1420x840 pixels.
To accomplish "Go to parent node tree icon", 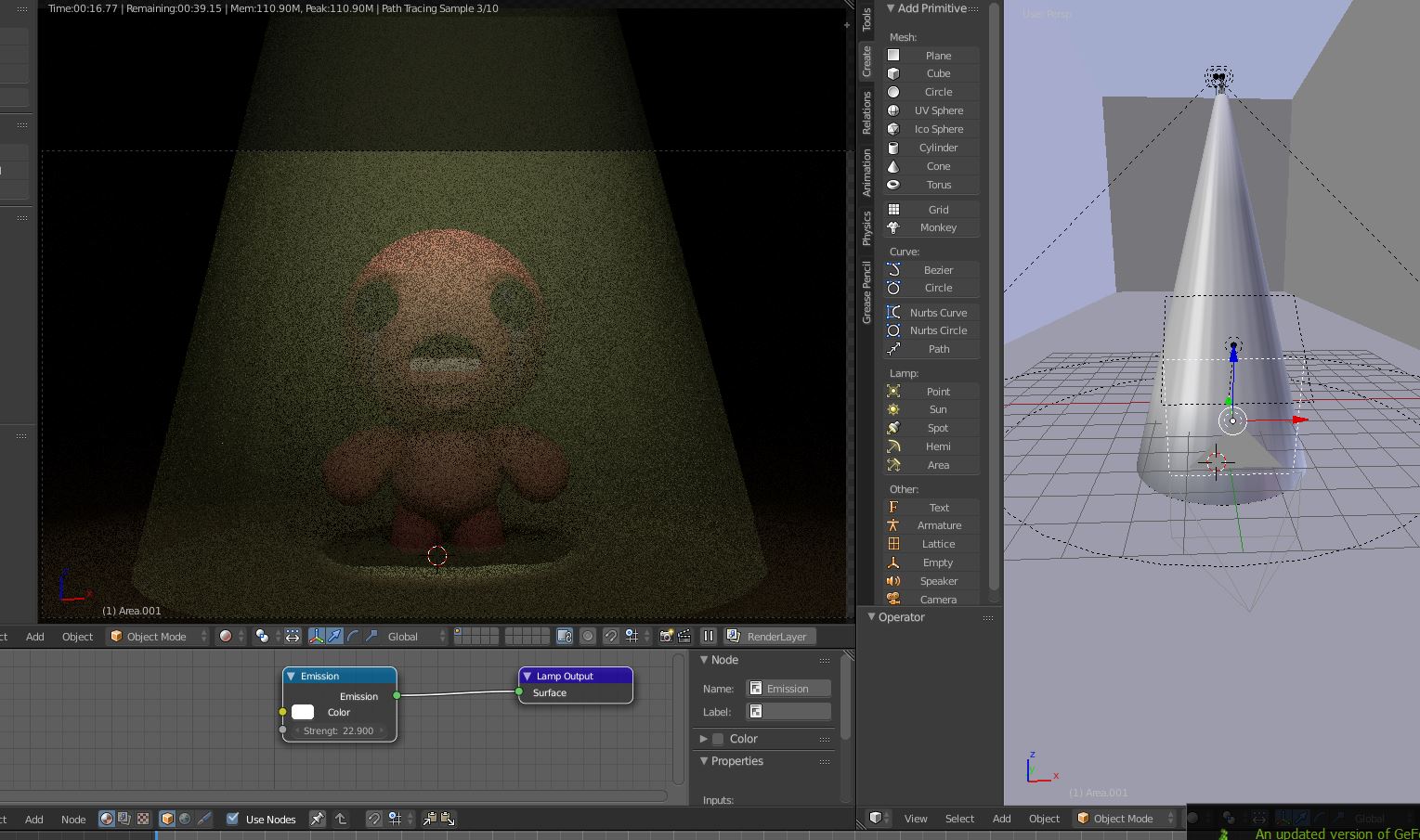I will click(341, 819).
